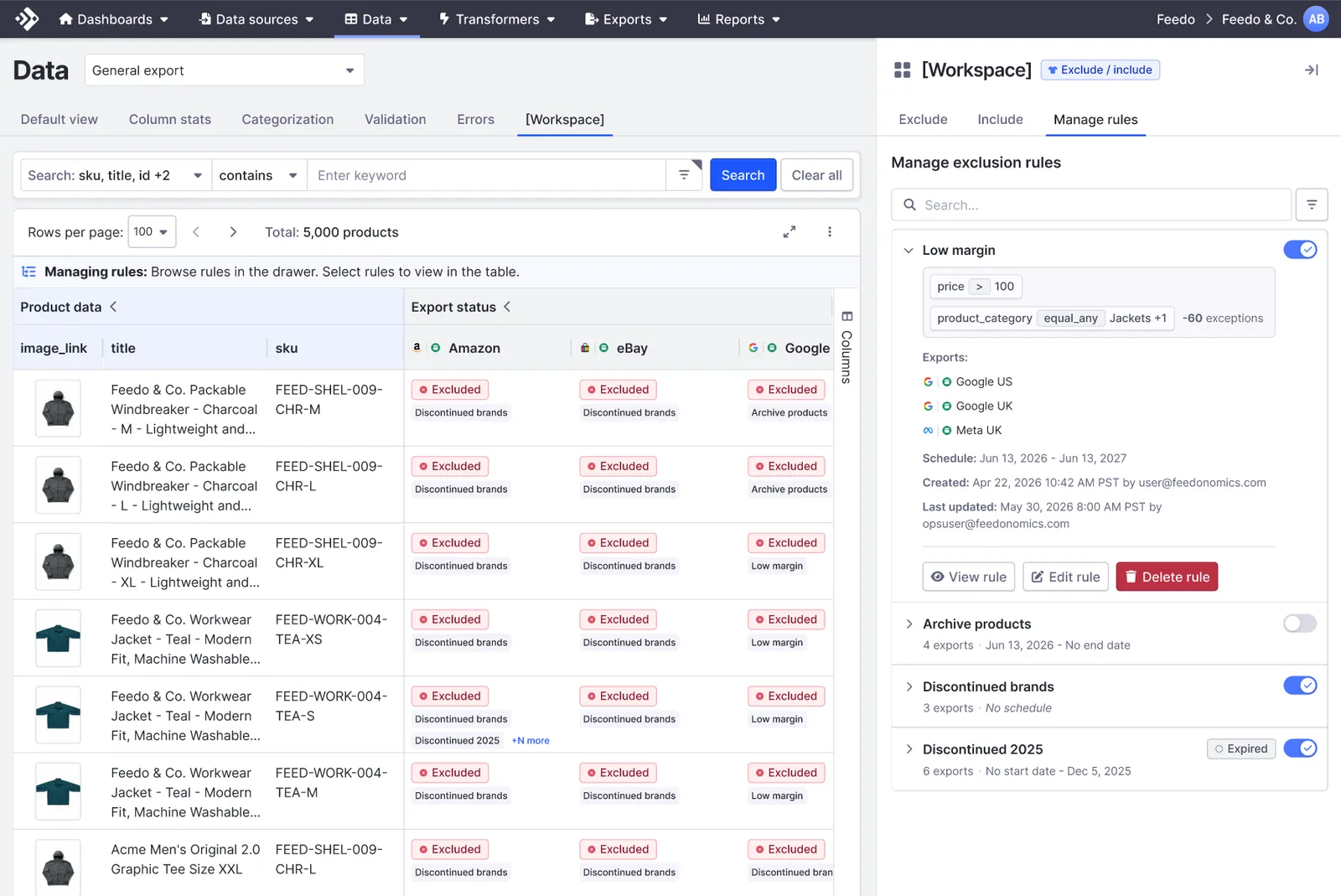Image resolution: width=1341 pixels, height=896 pixels.
Task: Open the General export dropdown
Action: pyautogui.click(x=224, y=70)
